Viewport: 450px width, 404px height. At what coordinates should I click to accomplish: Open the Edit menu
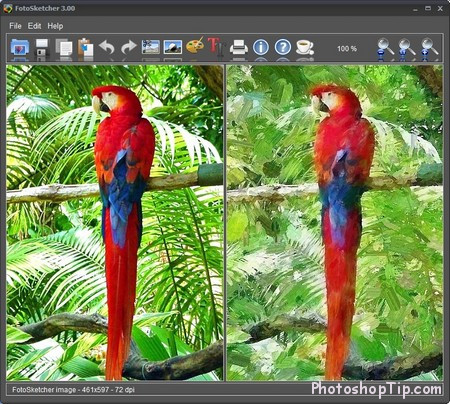(x=34, y=26)
